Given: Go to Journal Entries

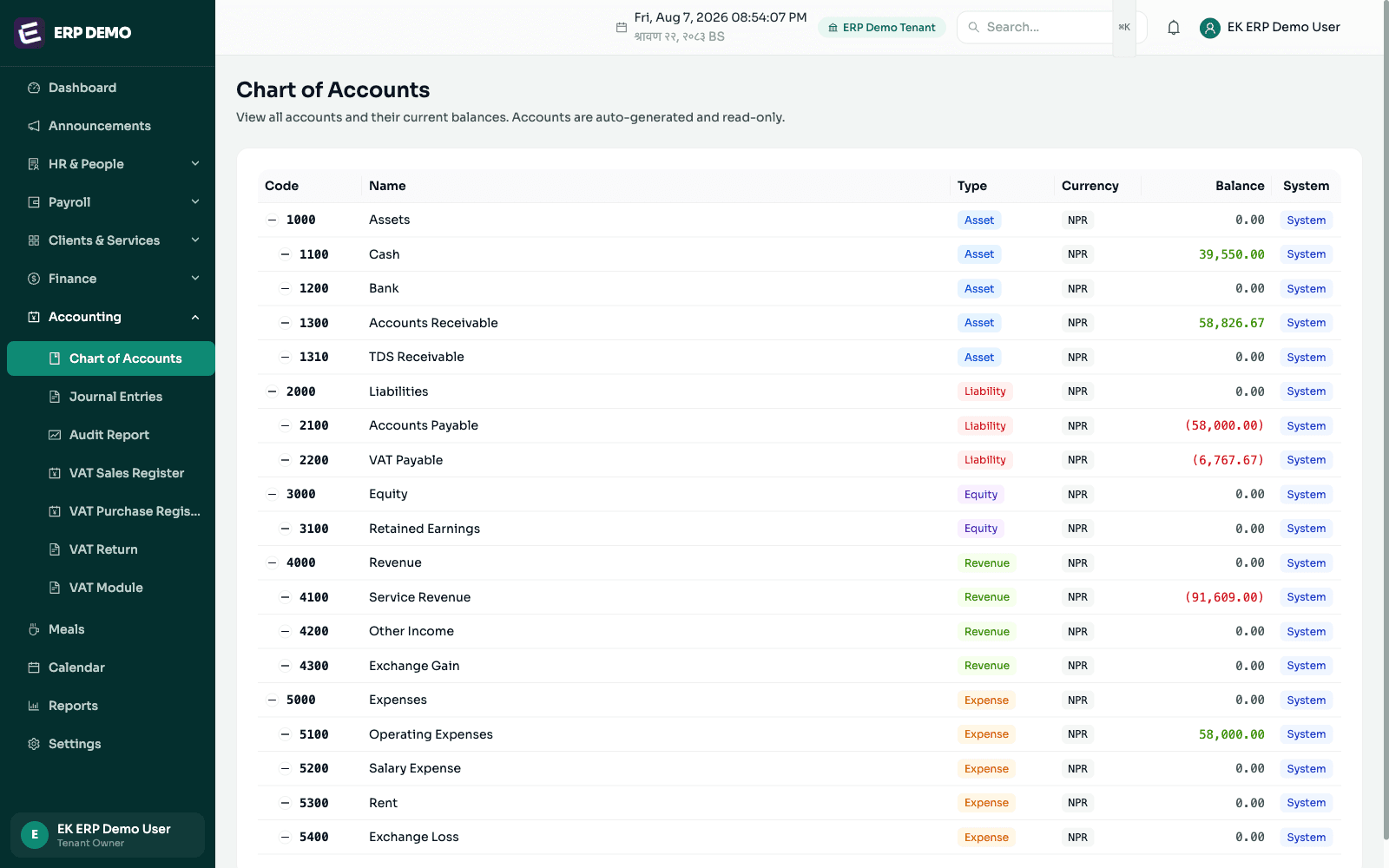Looking at the screenshot, I should pyautogui.click(x=111, y=397).
